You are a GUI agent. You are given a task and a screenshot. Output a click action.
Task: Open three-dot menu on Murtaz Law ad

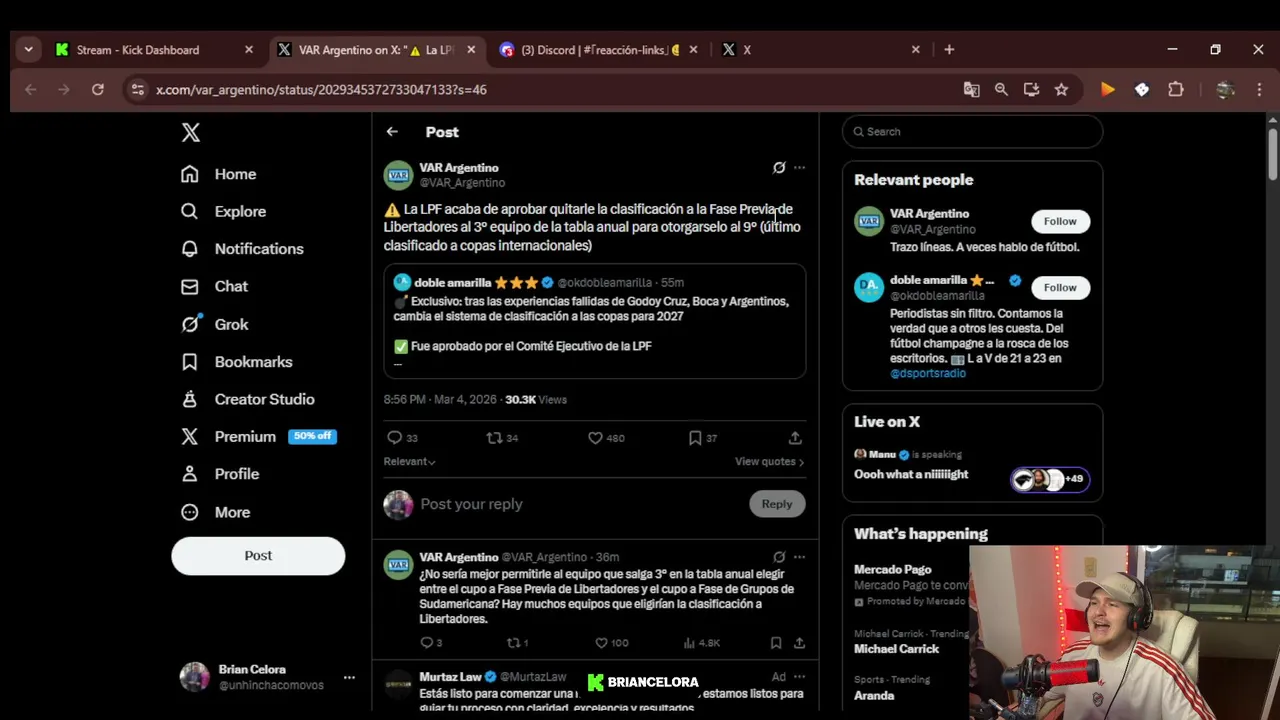click(x=799, y=677)
